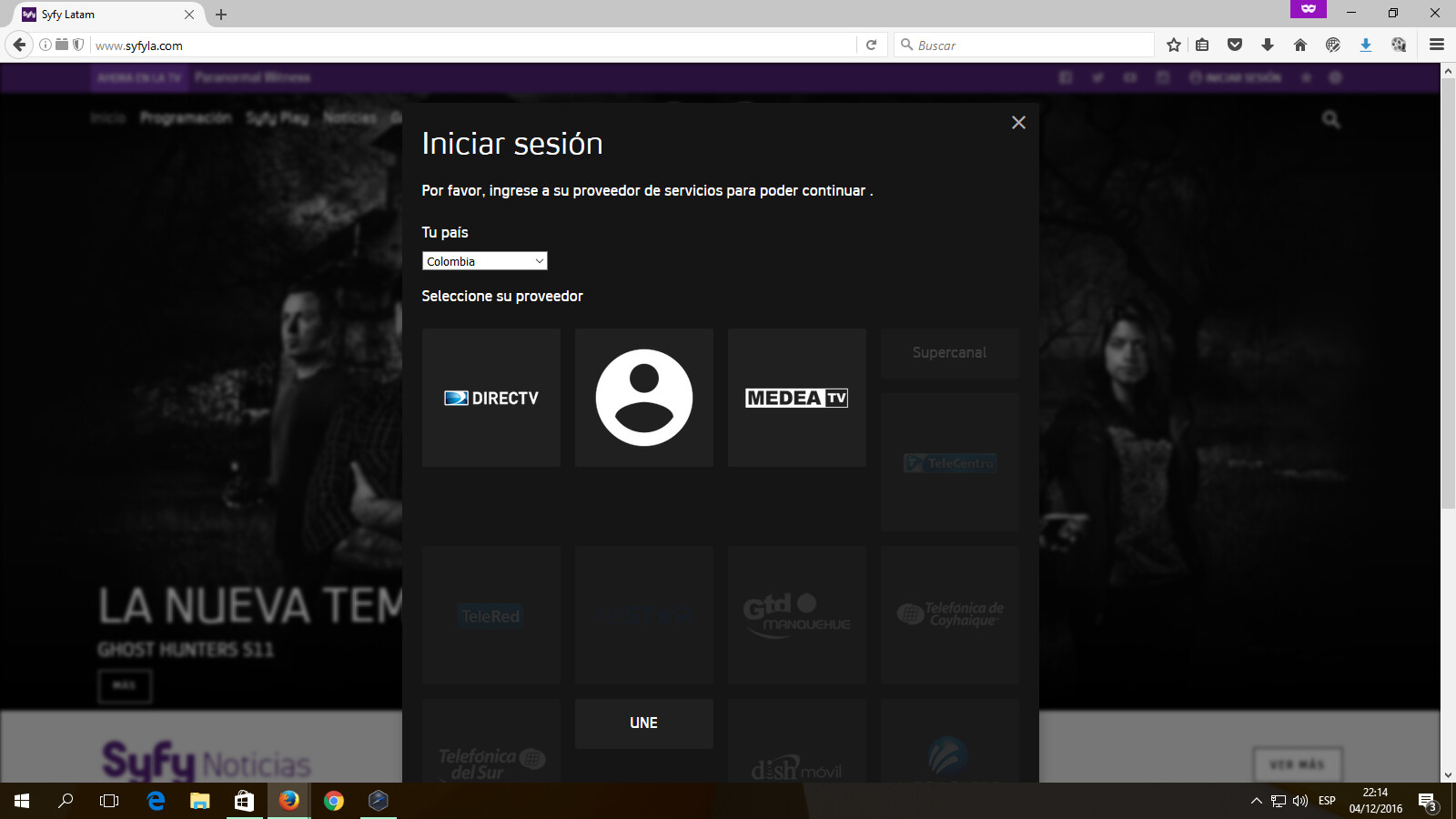Select the TeleRed provider tile

[x=491, y=615]
